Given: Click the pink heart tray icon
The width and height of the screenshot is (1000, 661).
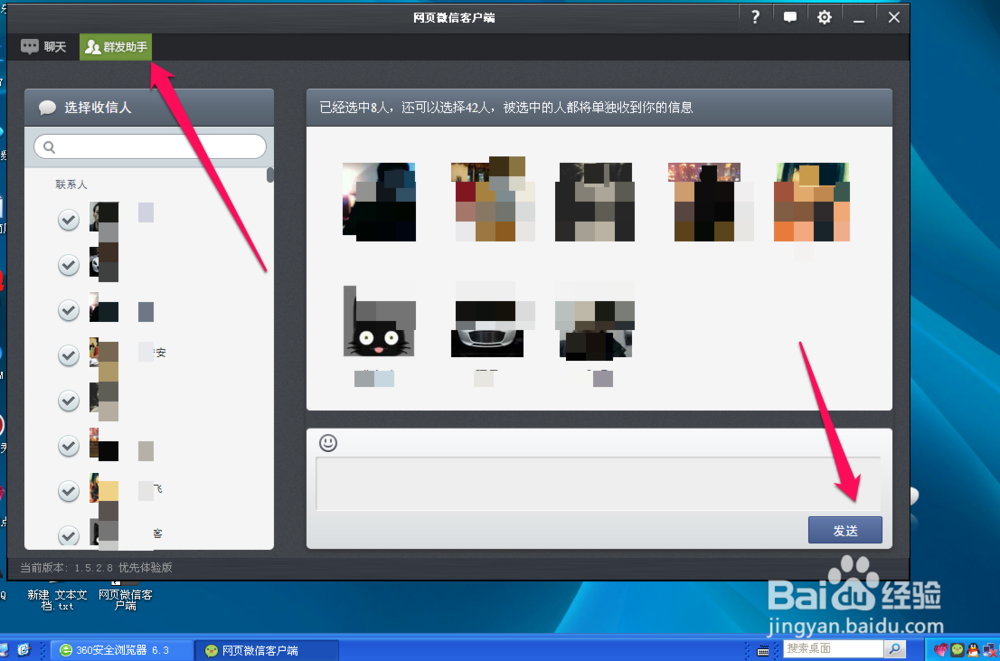Looking at the screenshot, I should 941,650.
